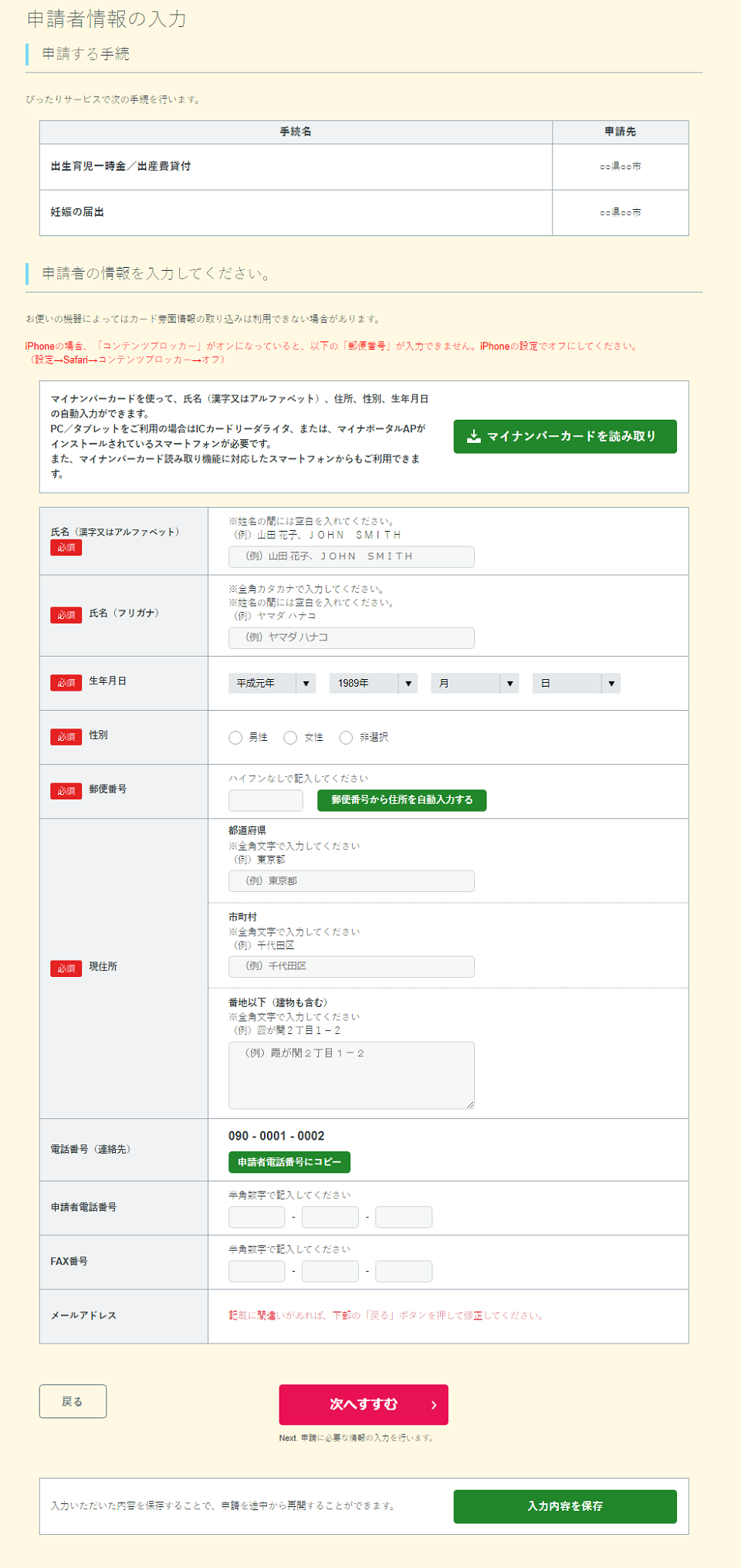Click 郵便番号から住所を自動入力する button
The height and width of the screenshot is (1568, 741).
point(402,800)
